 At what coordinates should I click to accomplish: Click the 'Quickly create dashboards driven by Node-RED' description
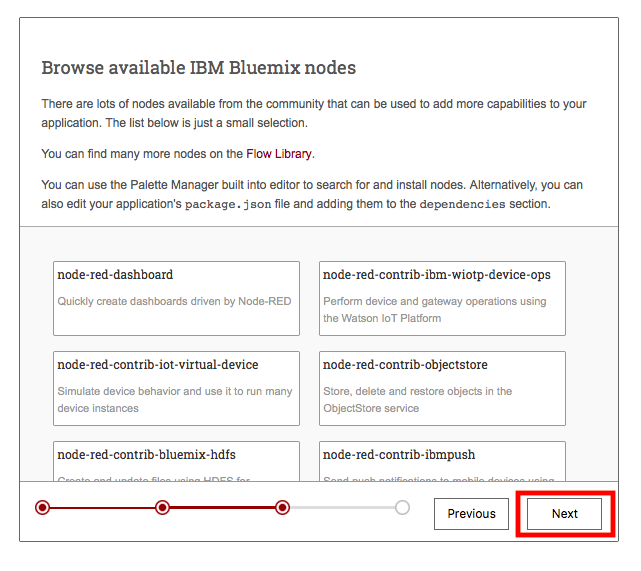click(174, 301)
